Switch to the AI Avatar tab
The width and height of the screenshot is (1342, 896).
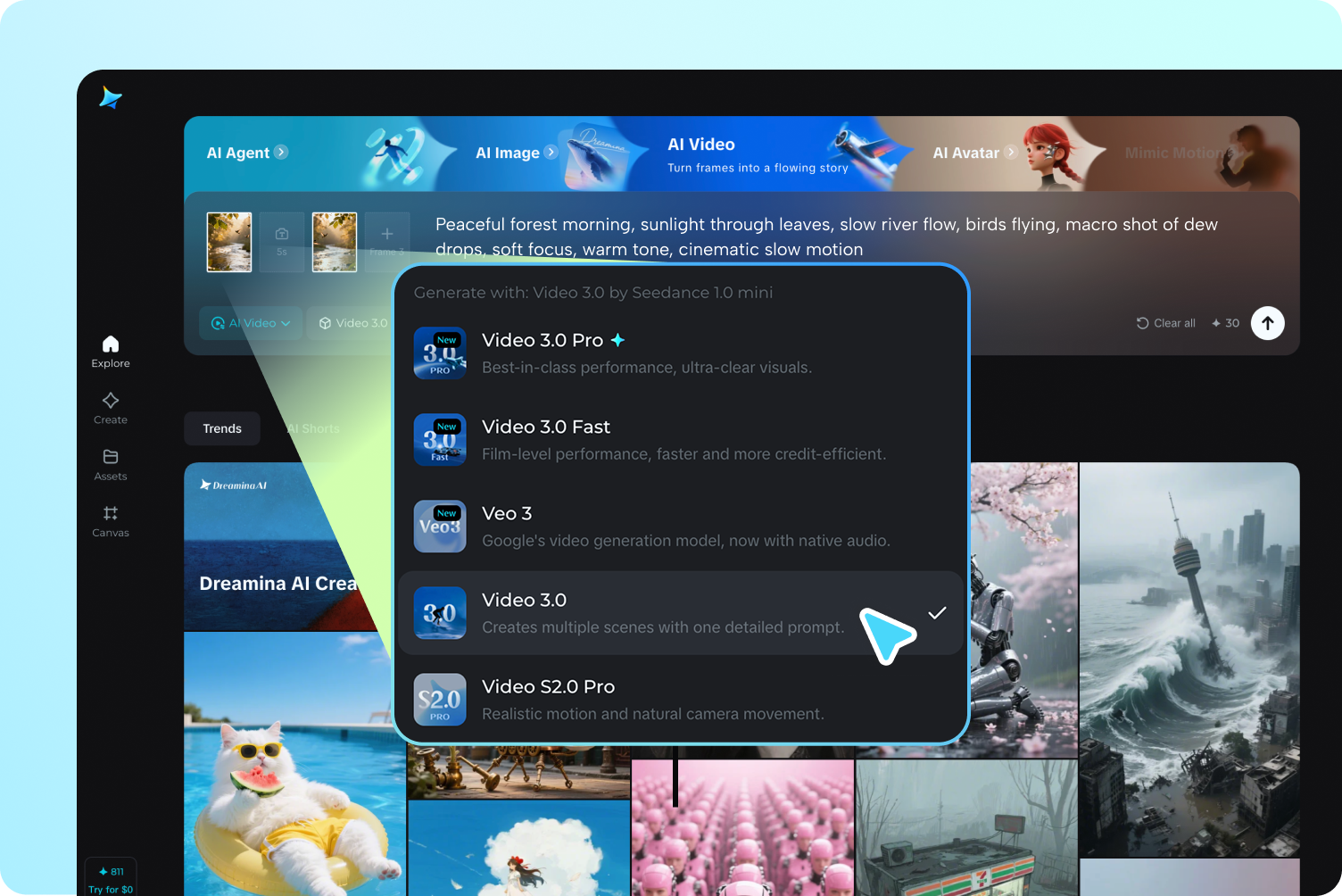point(966,153)
